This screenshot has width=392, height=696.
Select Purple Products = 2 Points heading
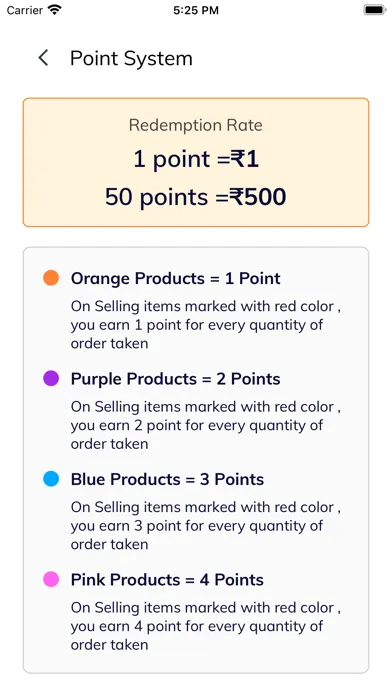tap(176, 379)
